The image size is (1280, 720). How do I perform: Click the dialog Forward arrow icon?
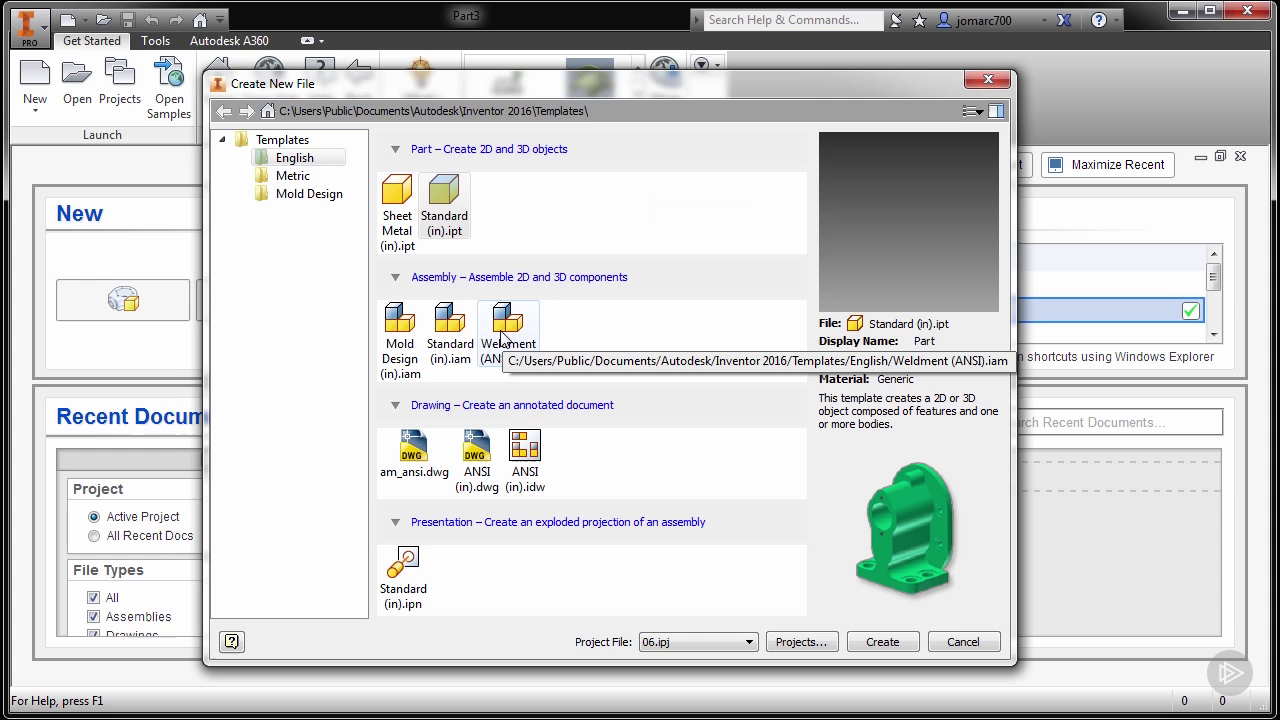(246, 111)
